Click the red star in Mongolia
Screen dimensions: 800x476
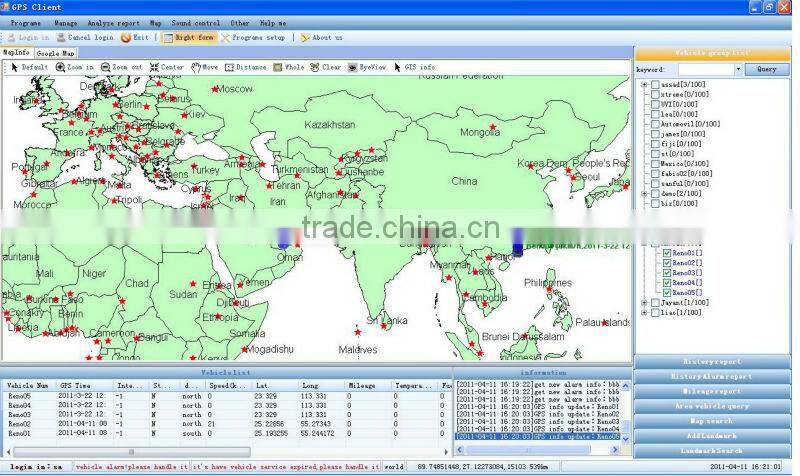(492, 127)
